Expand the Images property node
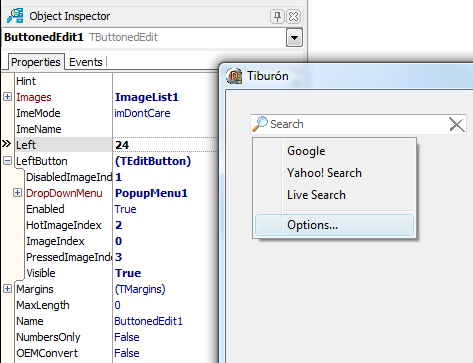The height and width of the screenshot is (363, 473). 7,97
